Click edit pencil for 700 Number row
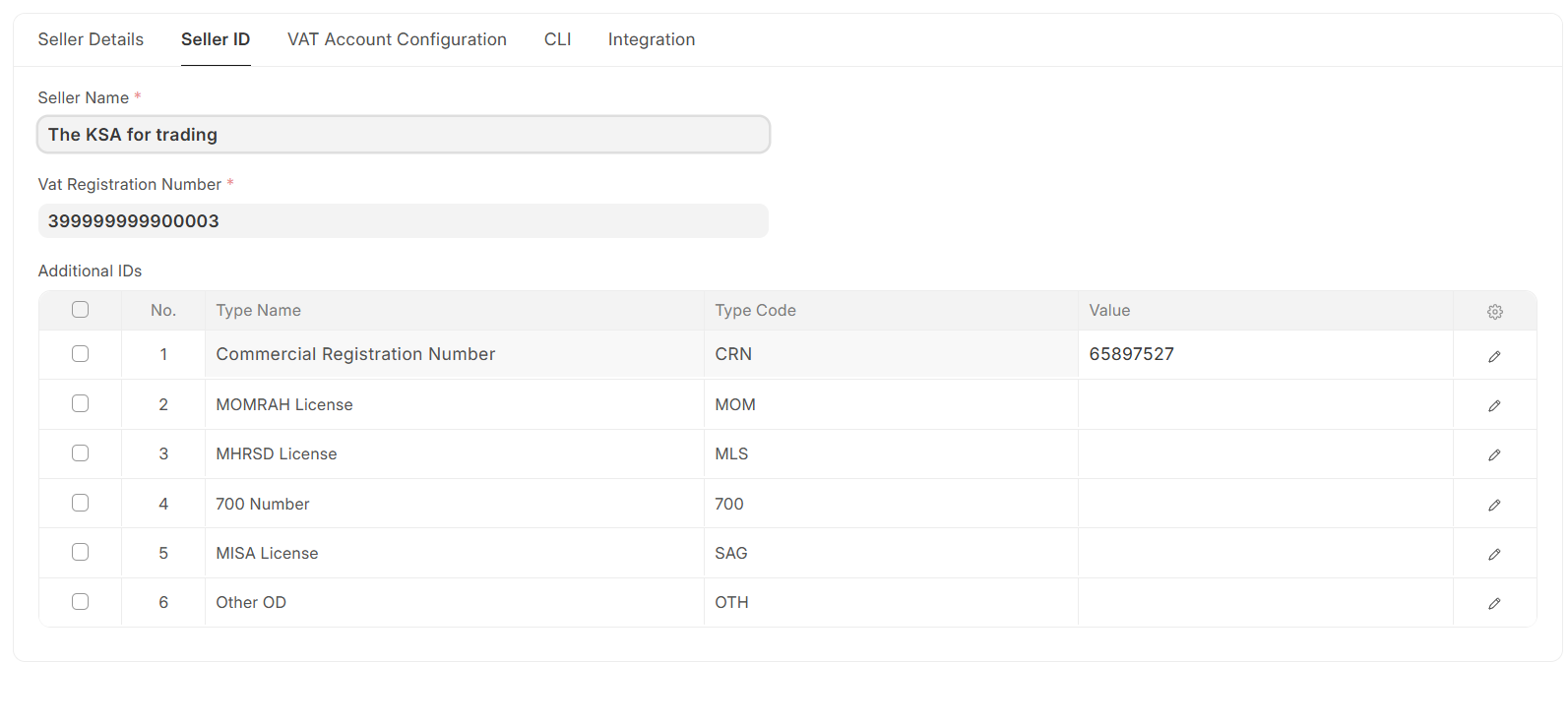Viewport: 1568px width, 723px height. coord(1494,505)
